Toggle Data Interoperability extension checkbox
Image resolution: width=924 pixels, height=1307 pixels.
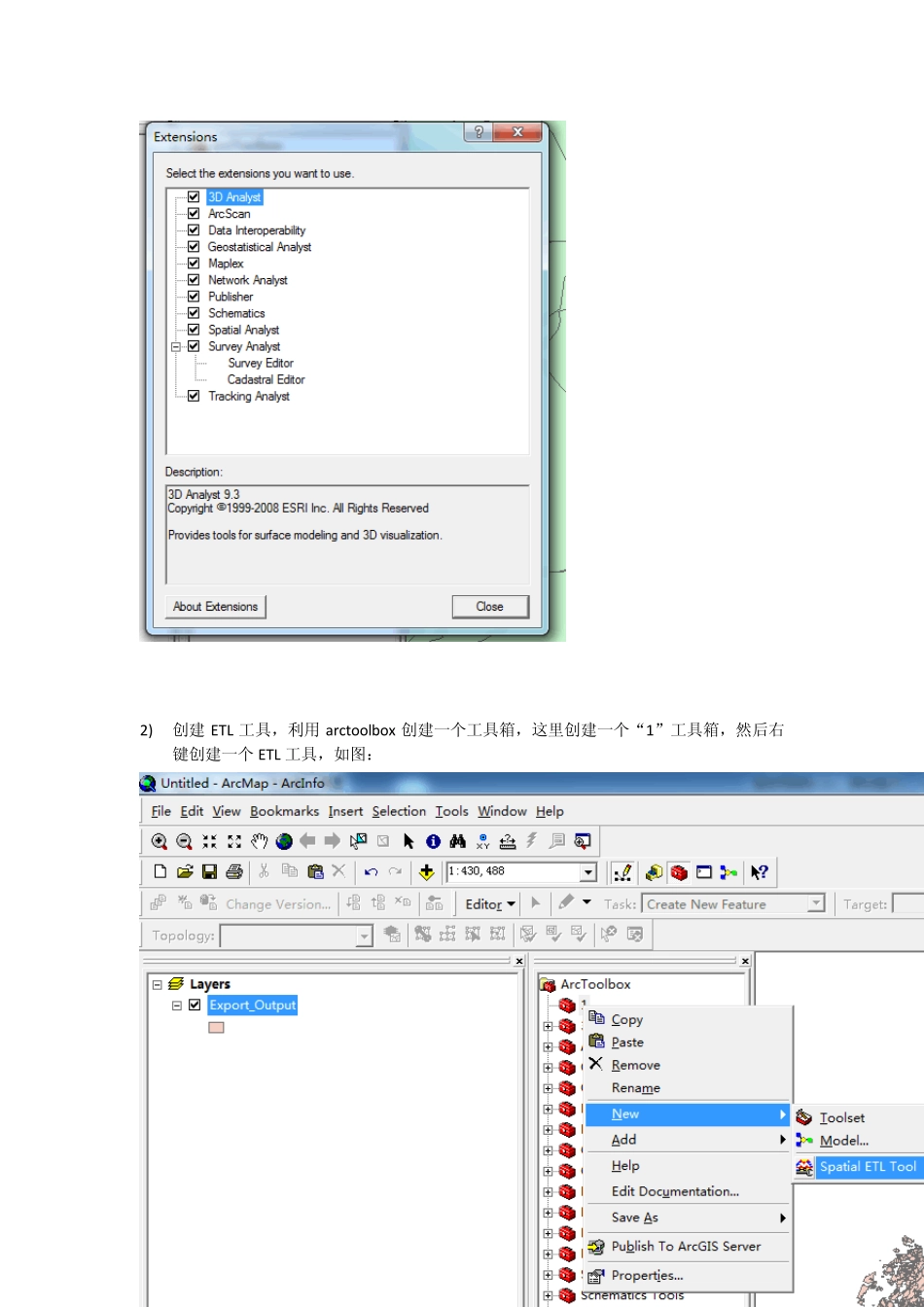pyautogui.click(x=194, y=230)
